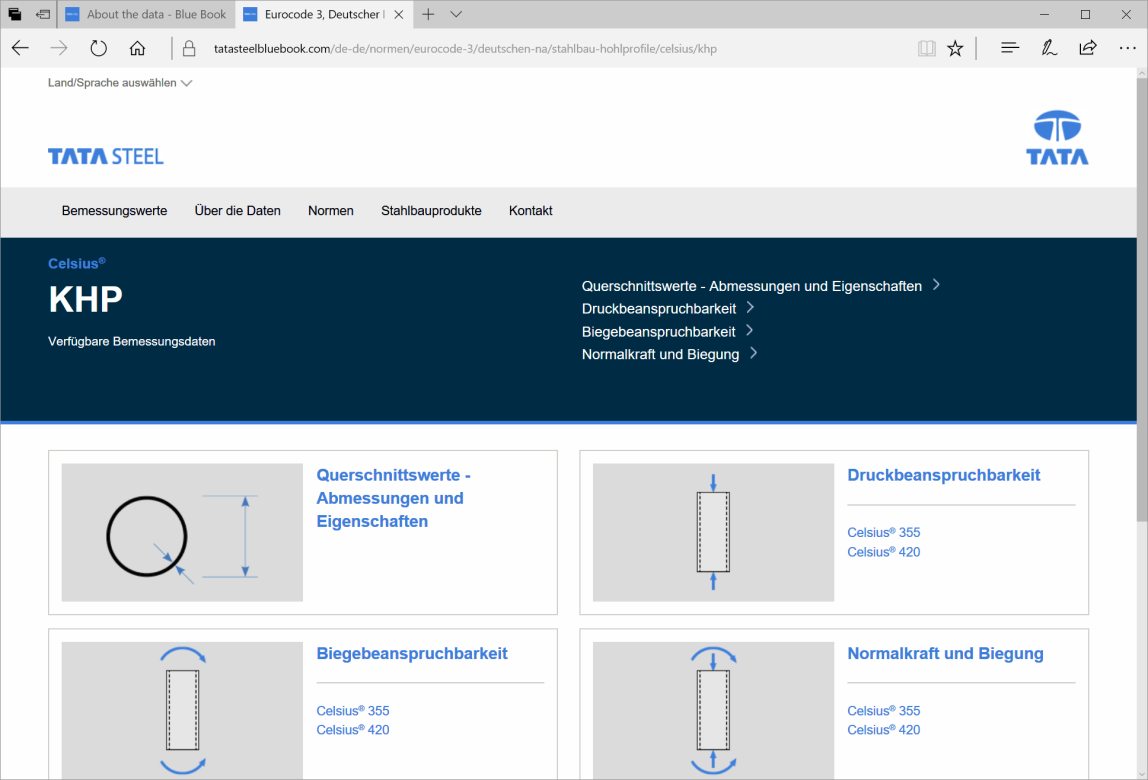Click the site security padlock icon

189,48
